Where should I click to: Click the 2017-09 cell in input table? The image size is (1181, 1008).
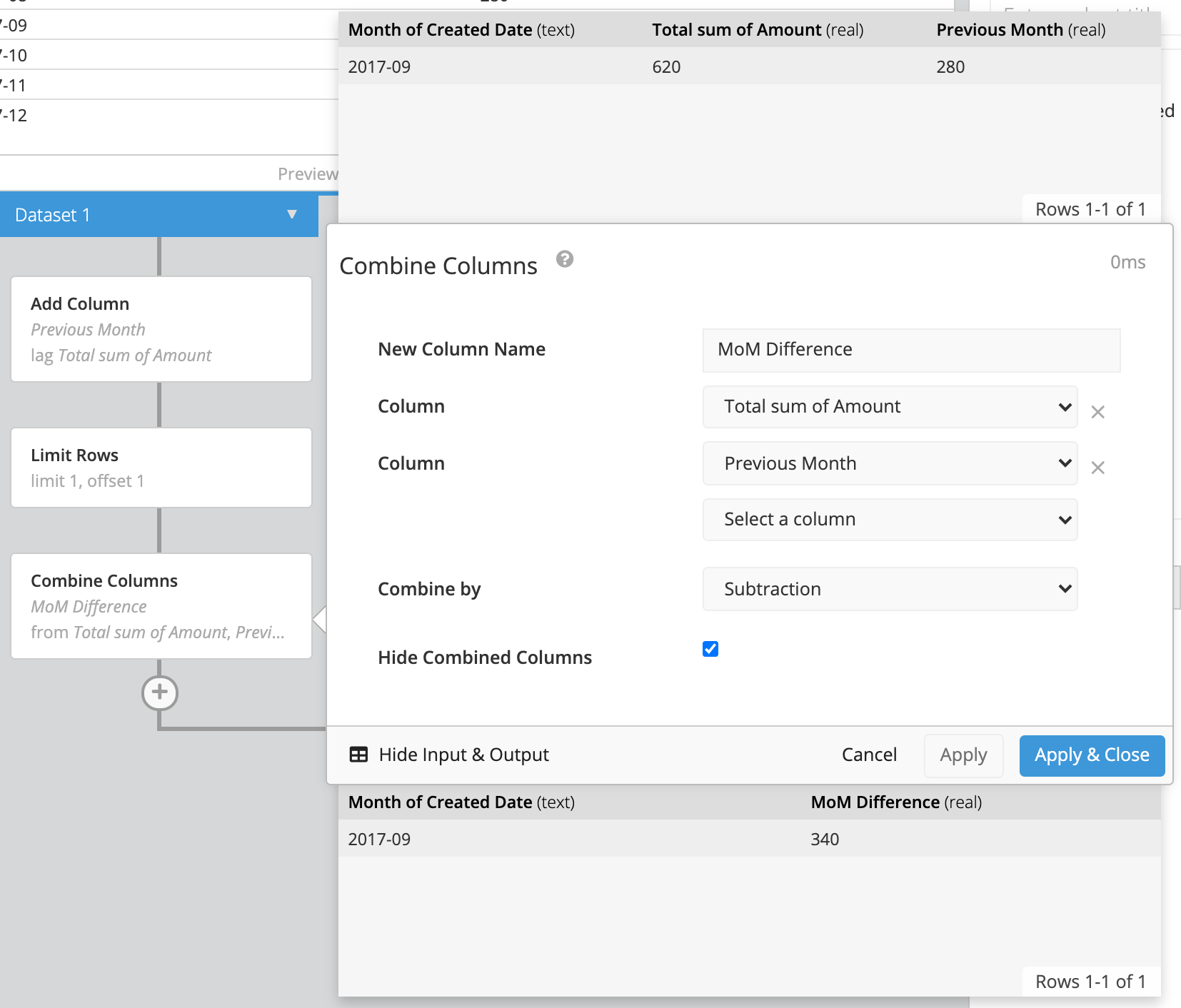[379, 66]
